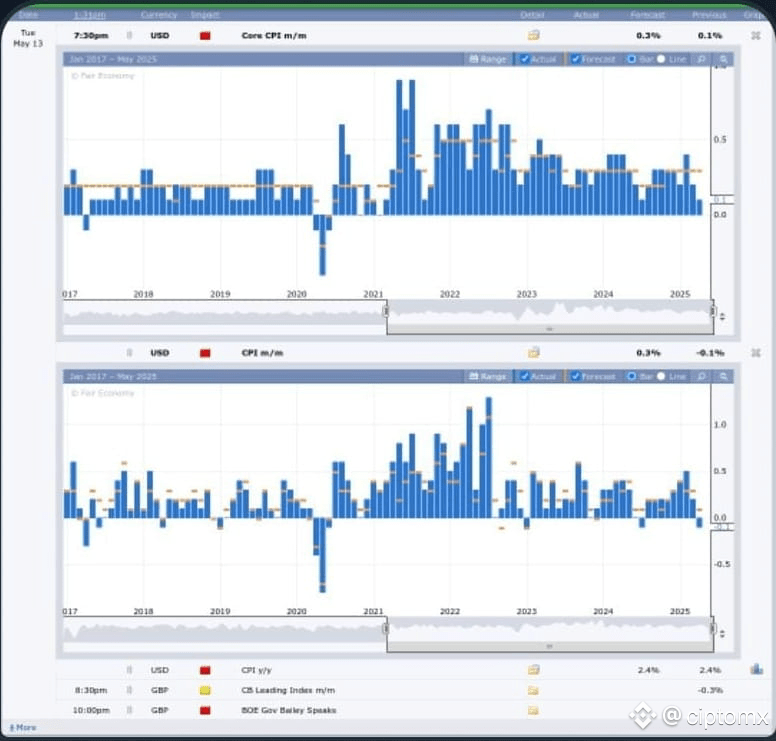Click up/down arrows beside Core CPI range bar

[x=723, y=316]
